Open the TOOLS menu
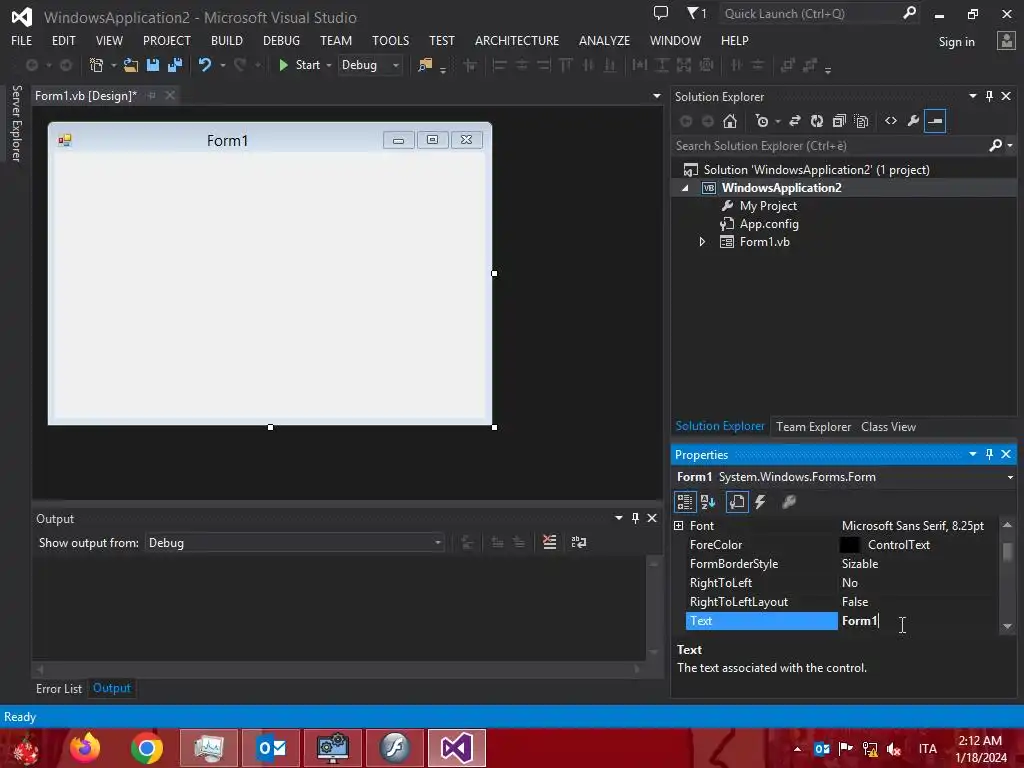 391,40
